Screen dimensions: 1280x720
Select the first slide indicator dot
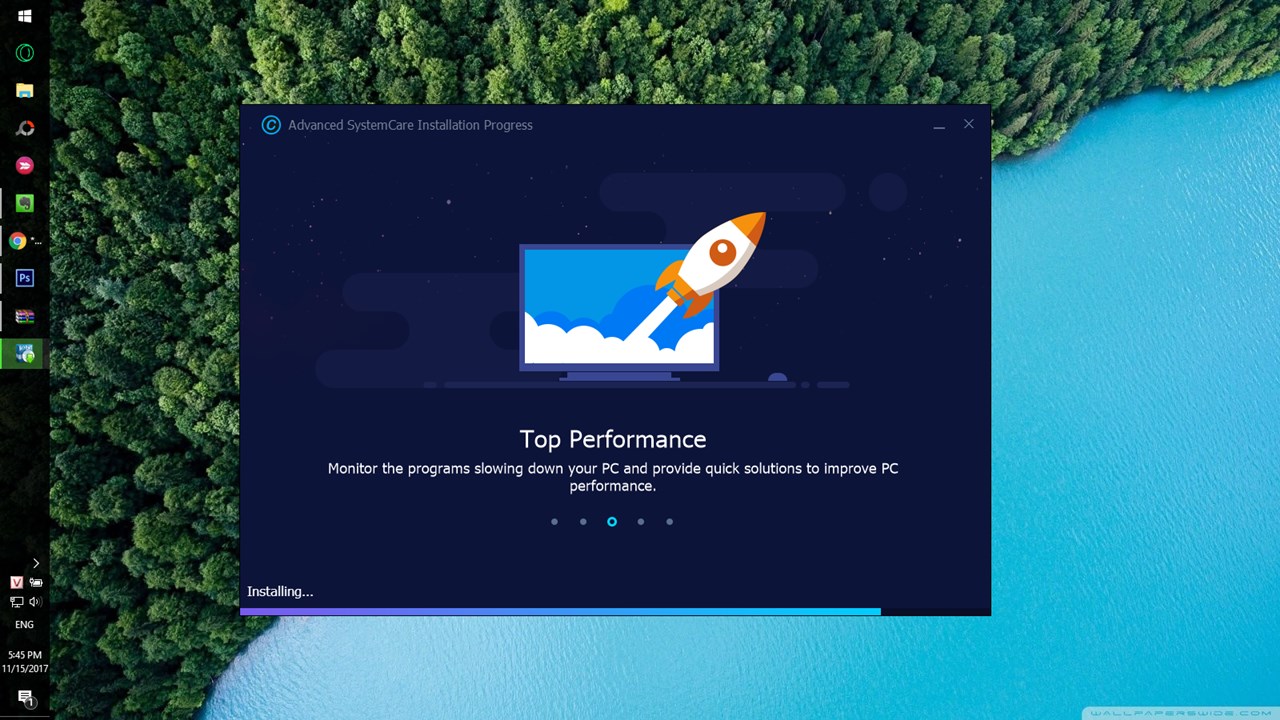(x=554, y=521)
